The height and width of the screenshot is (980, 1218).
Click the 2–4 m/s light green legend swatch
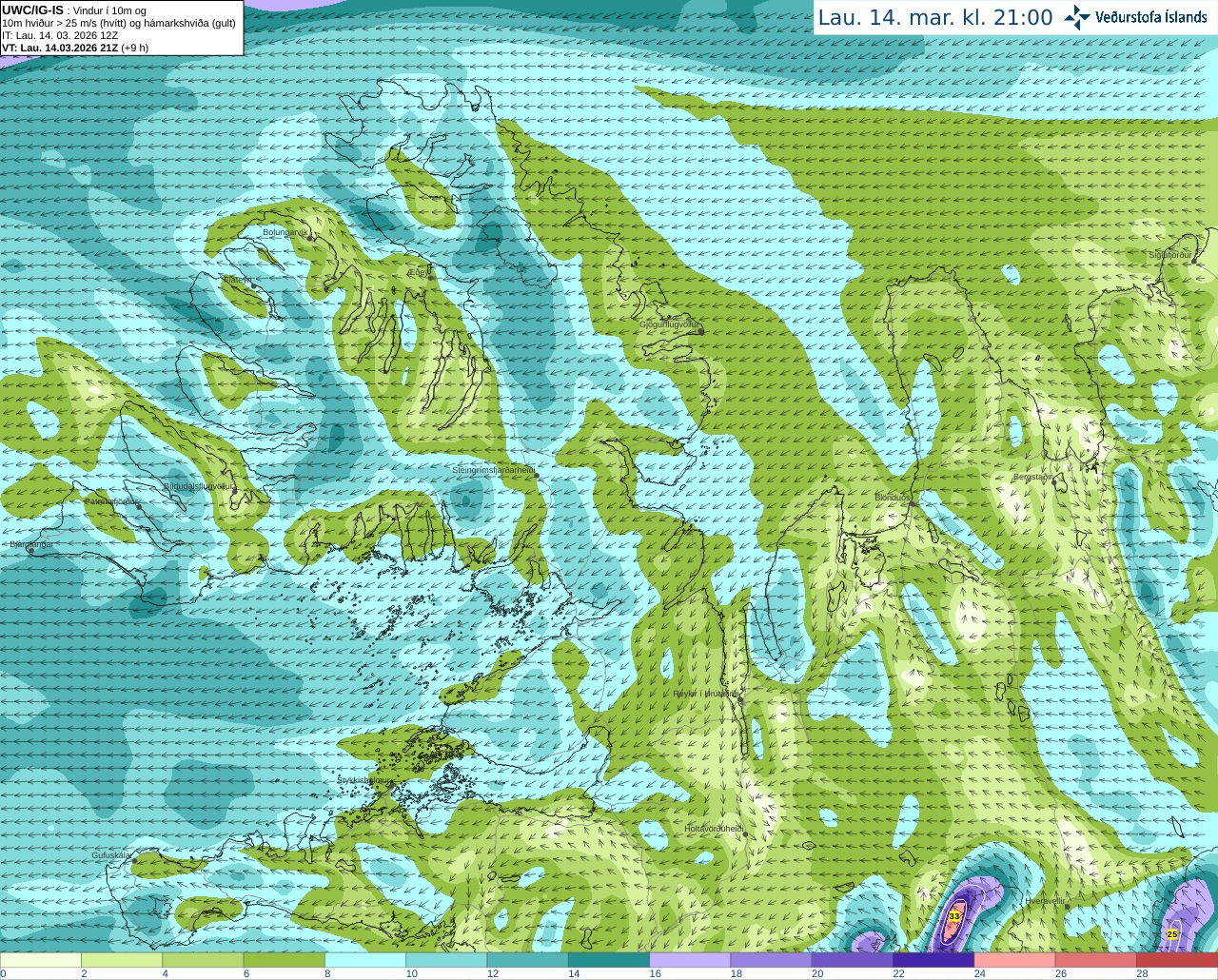(x=122, y=960)
